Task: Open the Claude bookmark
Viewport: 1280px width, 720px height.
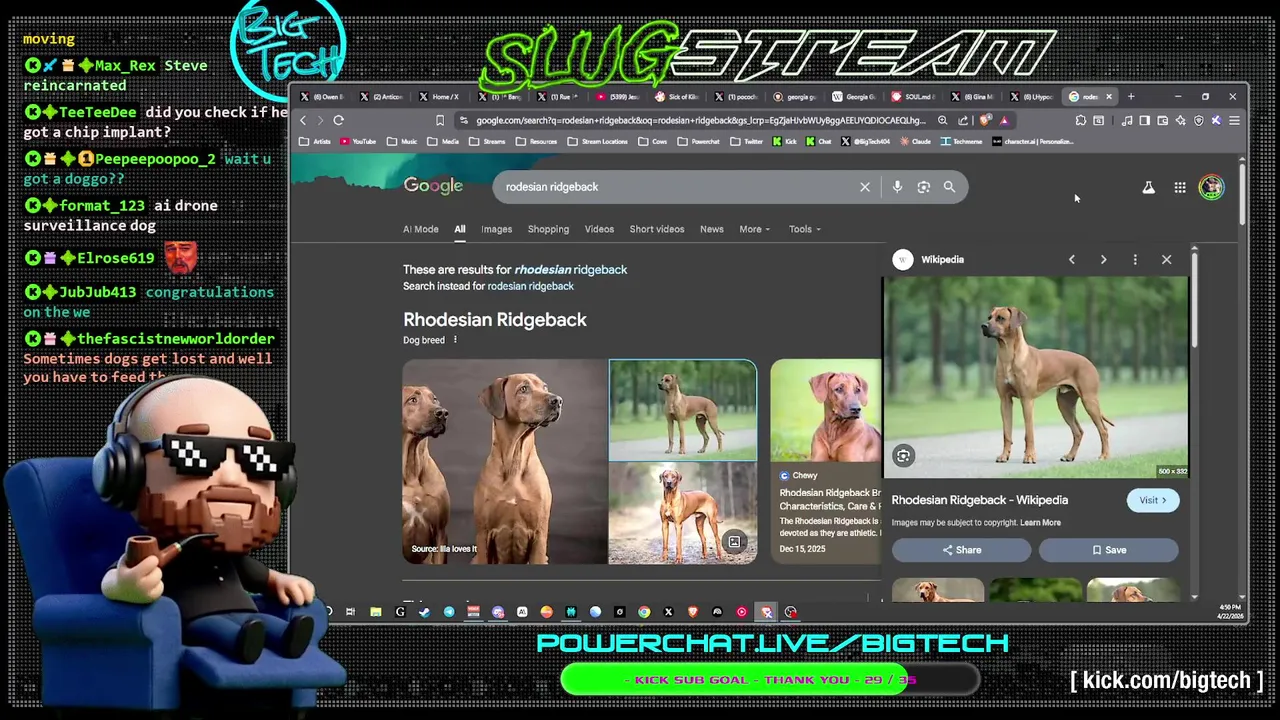Action: 915,142
